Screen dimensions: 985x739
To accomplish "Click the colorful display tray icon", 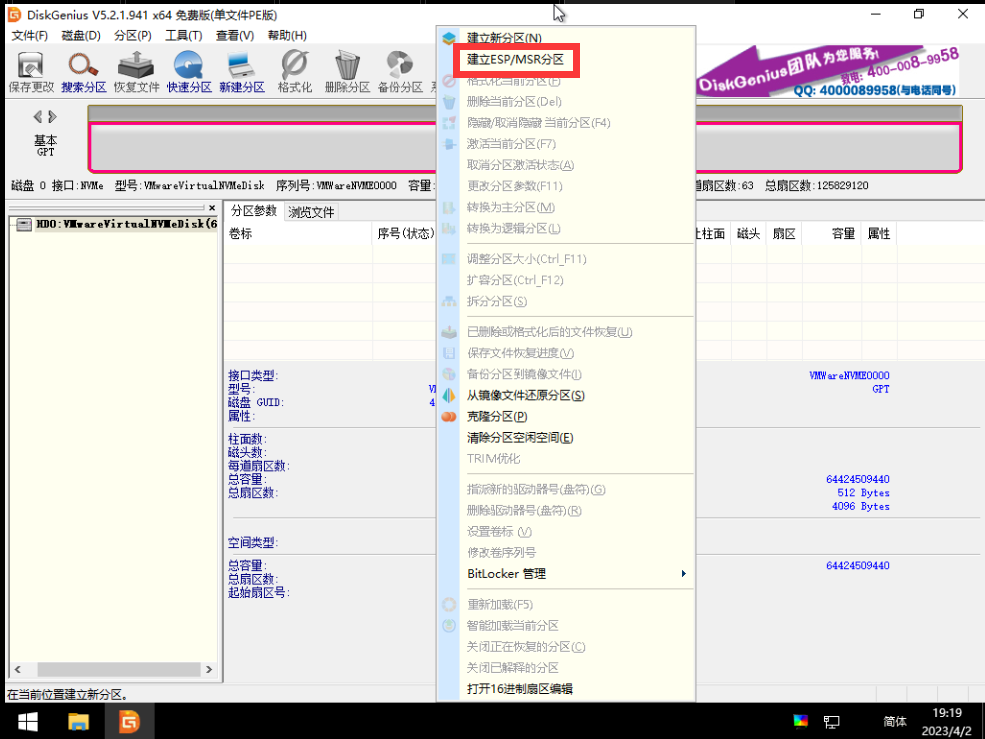I will pos(800,721).
